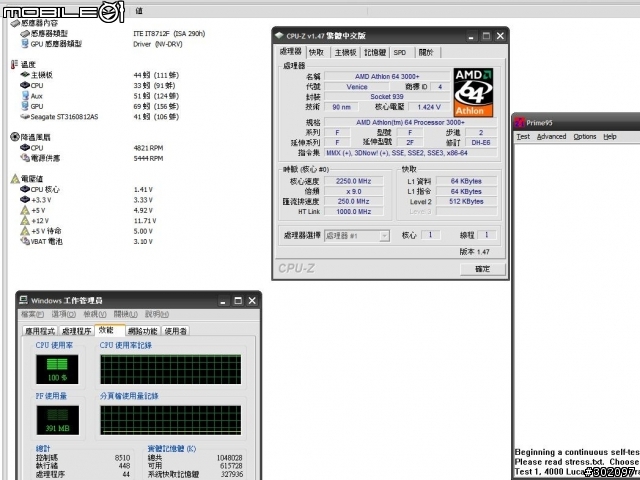Click the Aux temperature row icon
The image size is (640, 480).
coord(25,96)
